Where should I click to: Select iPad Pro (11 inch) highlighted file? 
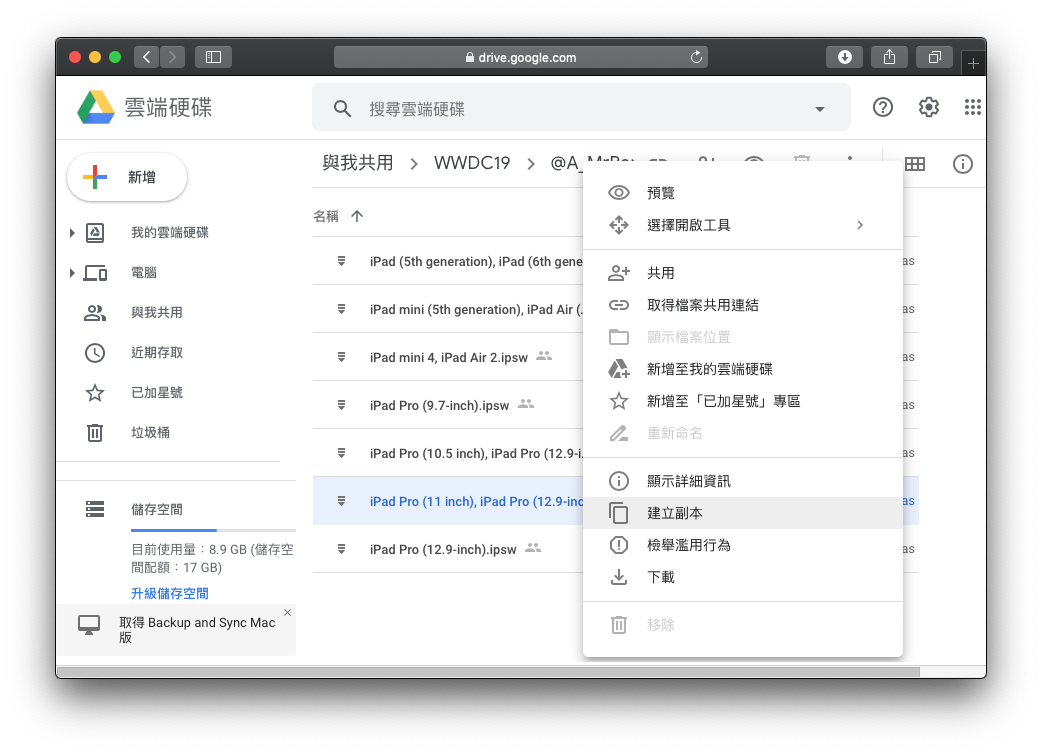coord(448,501)
